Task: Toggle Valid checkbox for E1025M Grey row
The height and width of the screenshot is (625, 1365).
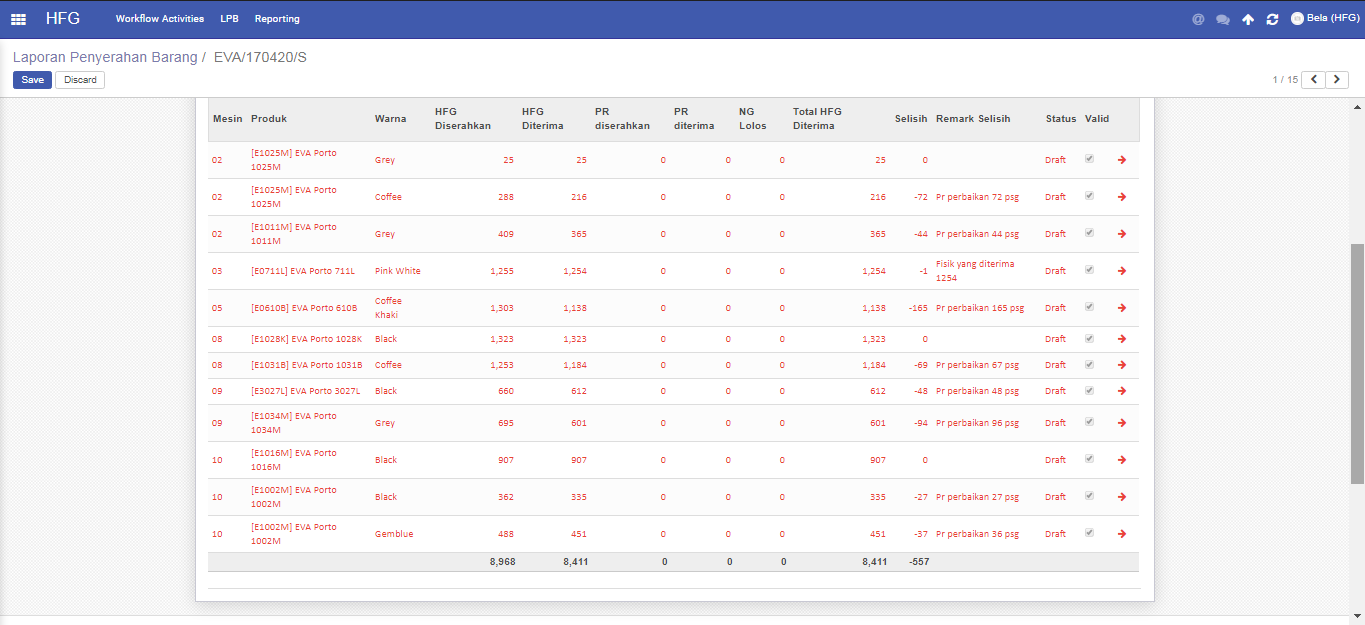Action: [1089, 159]
